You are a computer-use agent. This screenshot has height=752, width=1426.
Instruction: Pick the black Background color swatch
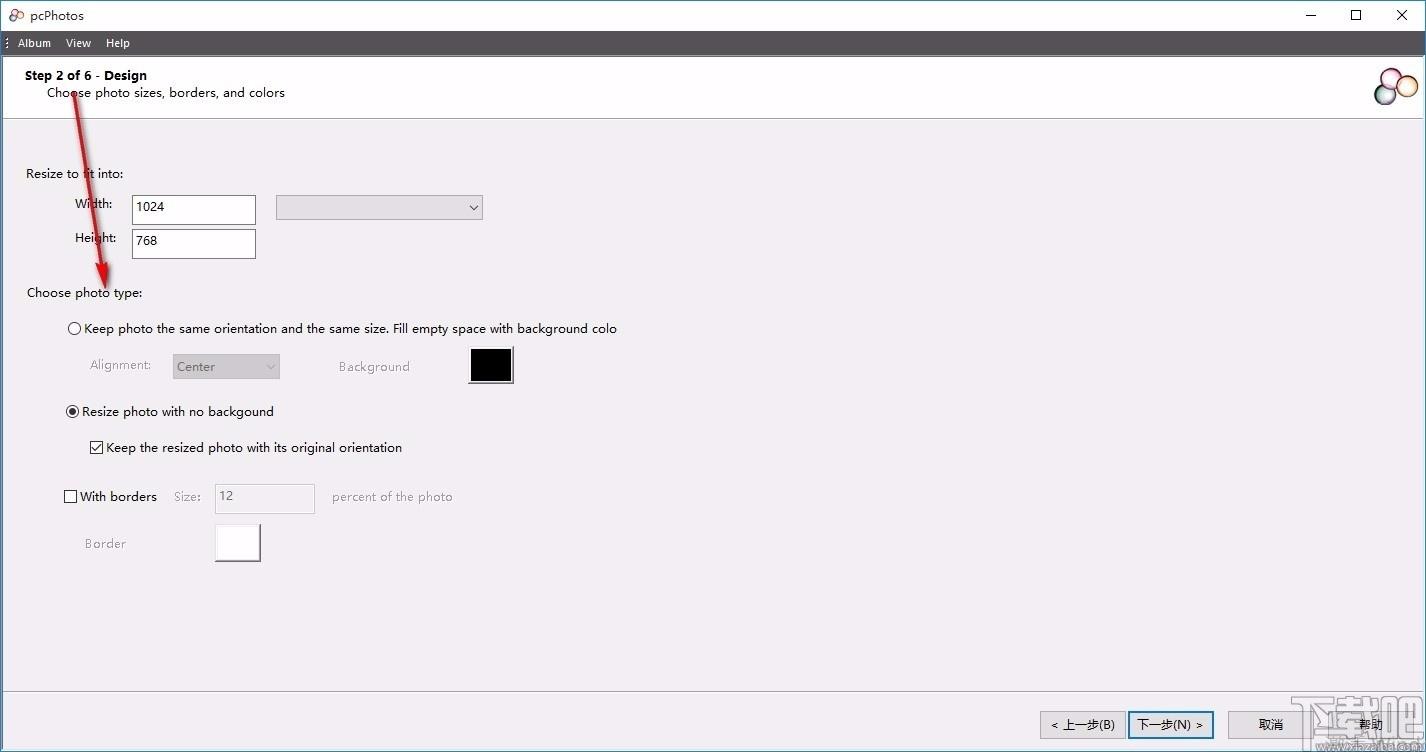tap(491, 365)
